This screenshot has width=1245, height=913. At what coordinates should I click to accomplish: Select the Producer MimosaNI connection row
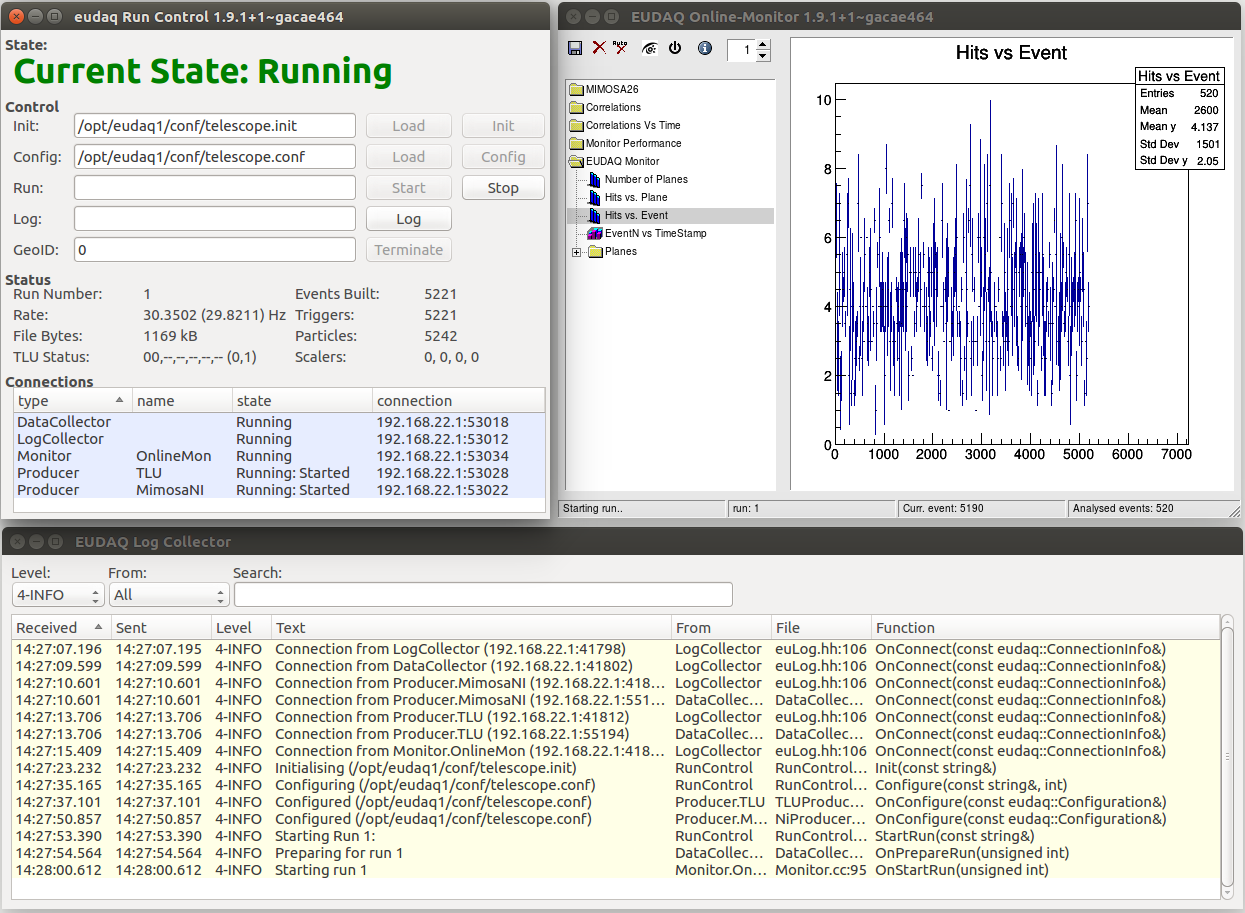tap(280, 490)
